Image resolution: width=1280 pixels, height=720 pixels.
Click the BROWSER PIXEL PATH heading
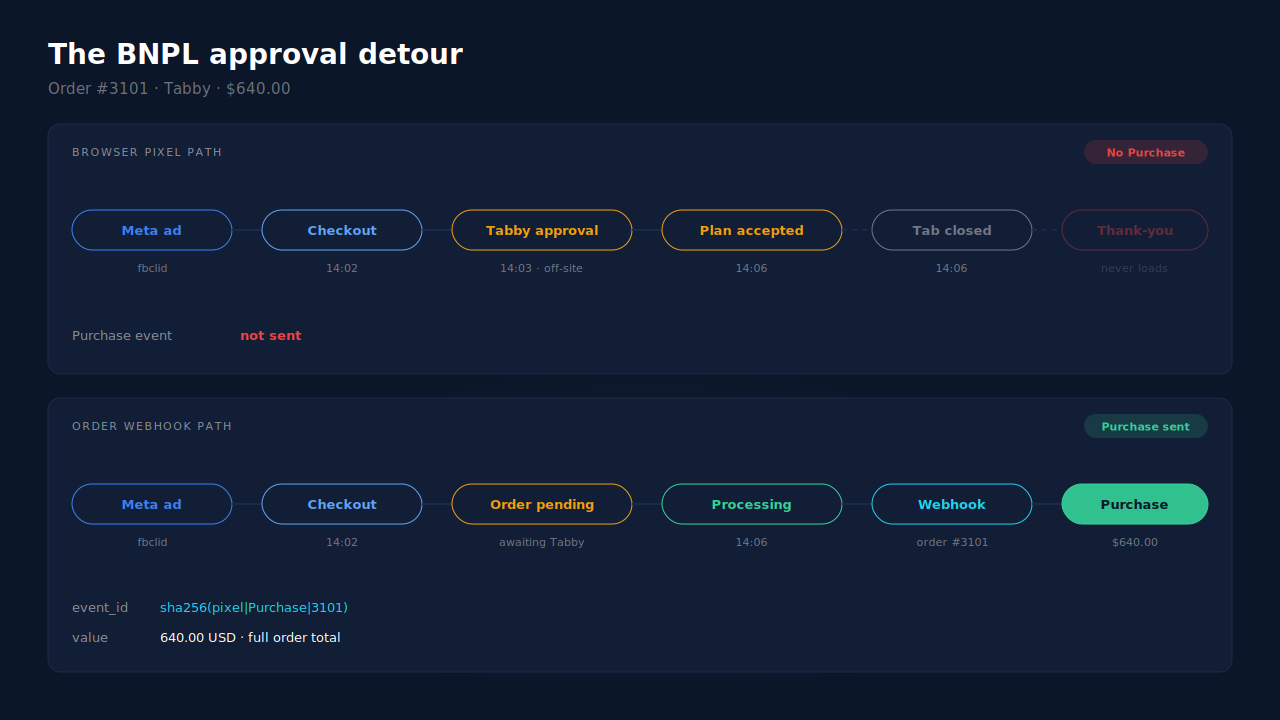click(x=147, y=152)
